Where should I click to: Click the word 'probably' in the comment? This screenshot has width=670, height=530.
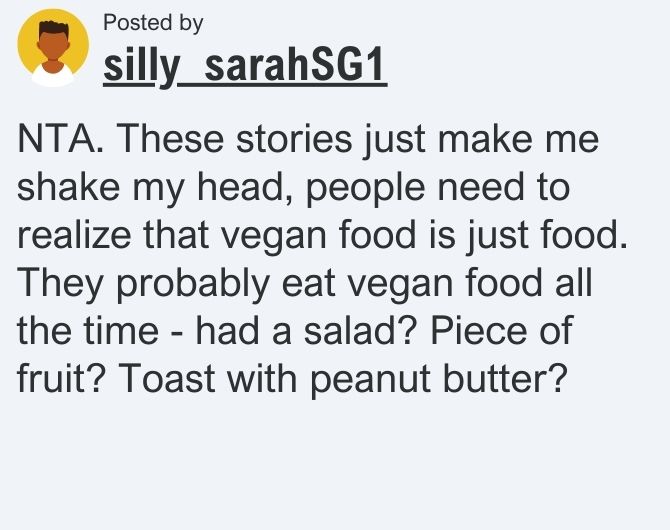point(193,284)
